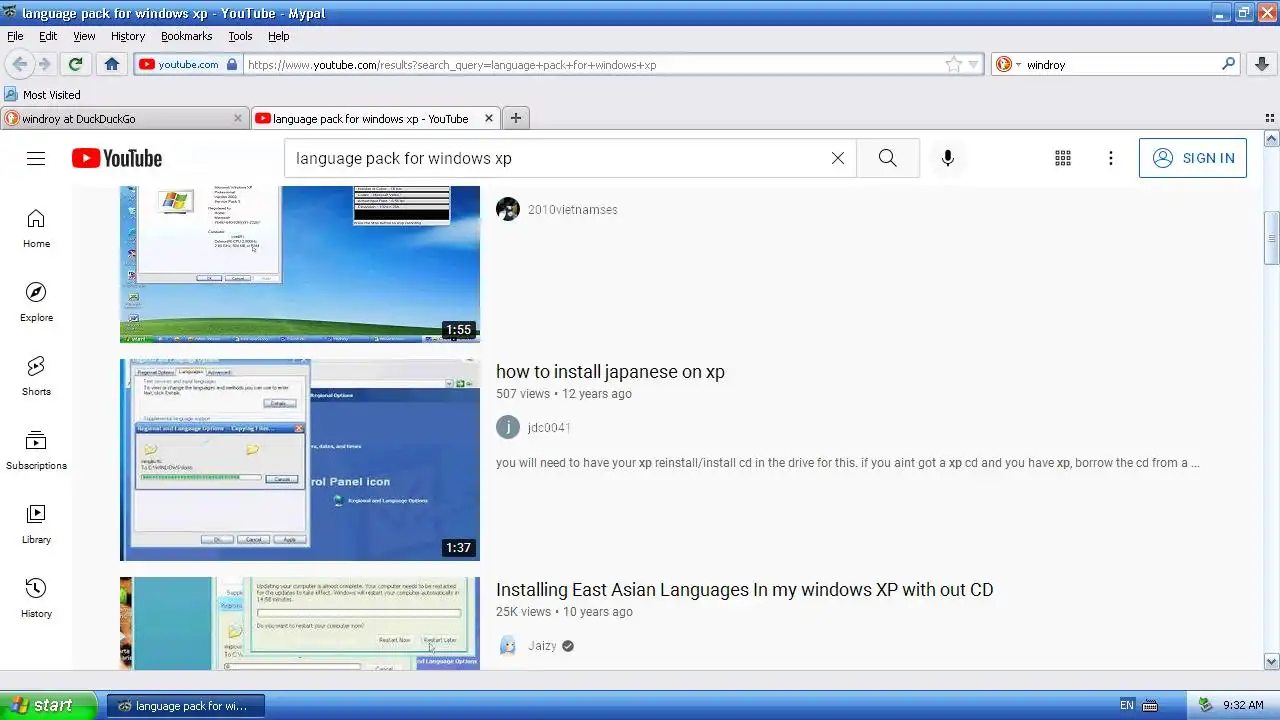Open the list all tabs dropdown

click(x=1270, y=118)
